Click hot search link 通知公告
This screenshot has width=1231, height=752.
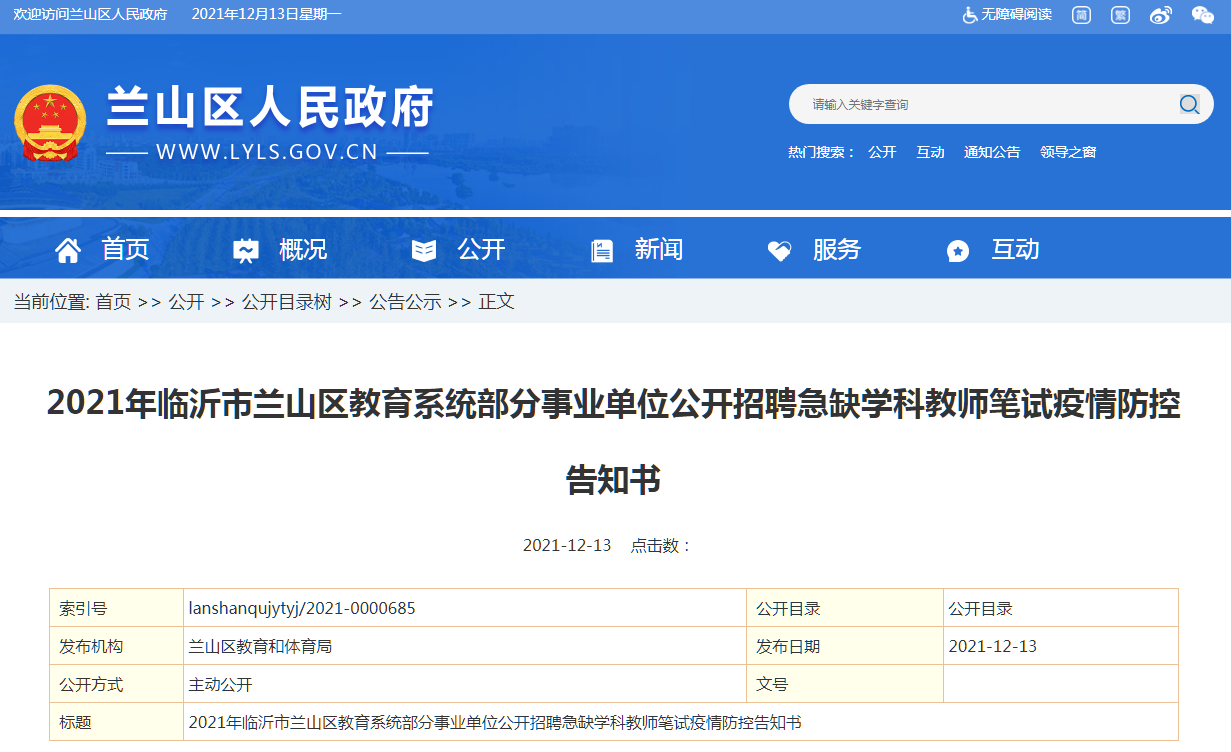coord(992,152)
